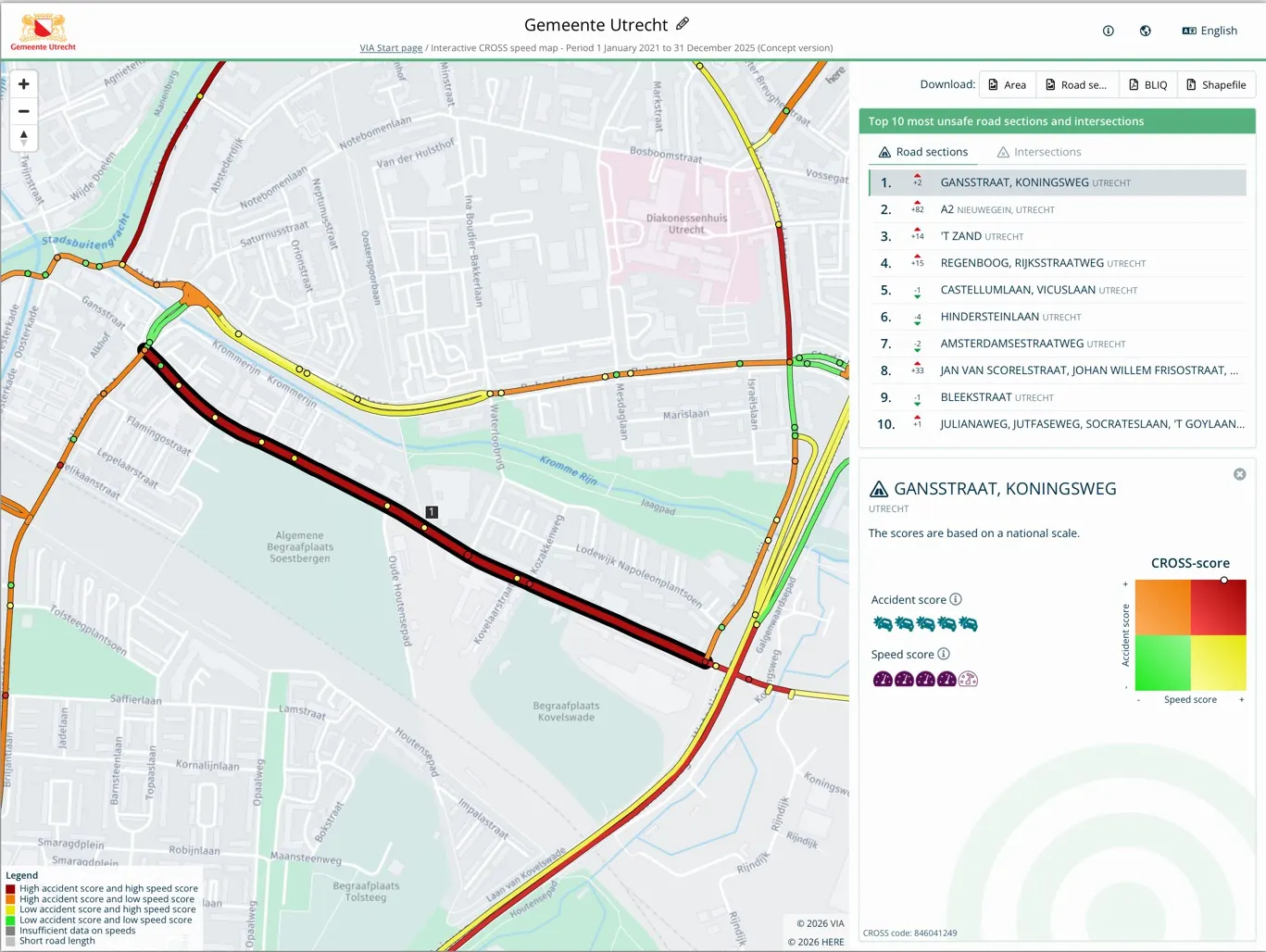
Task: Click the speed score gauge icons
Action: 925,679
